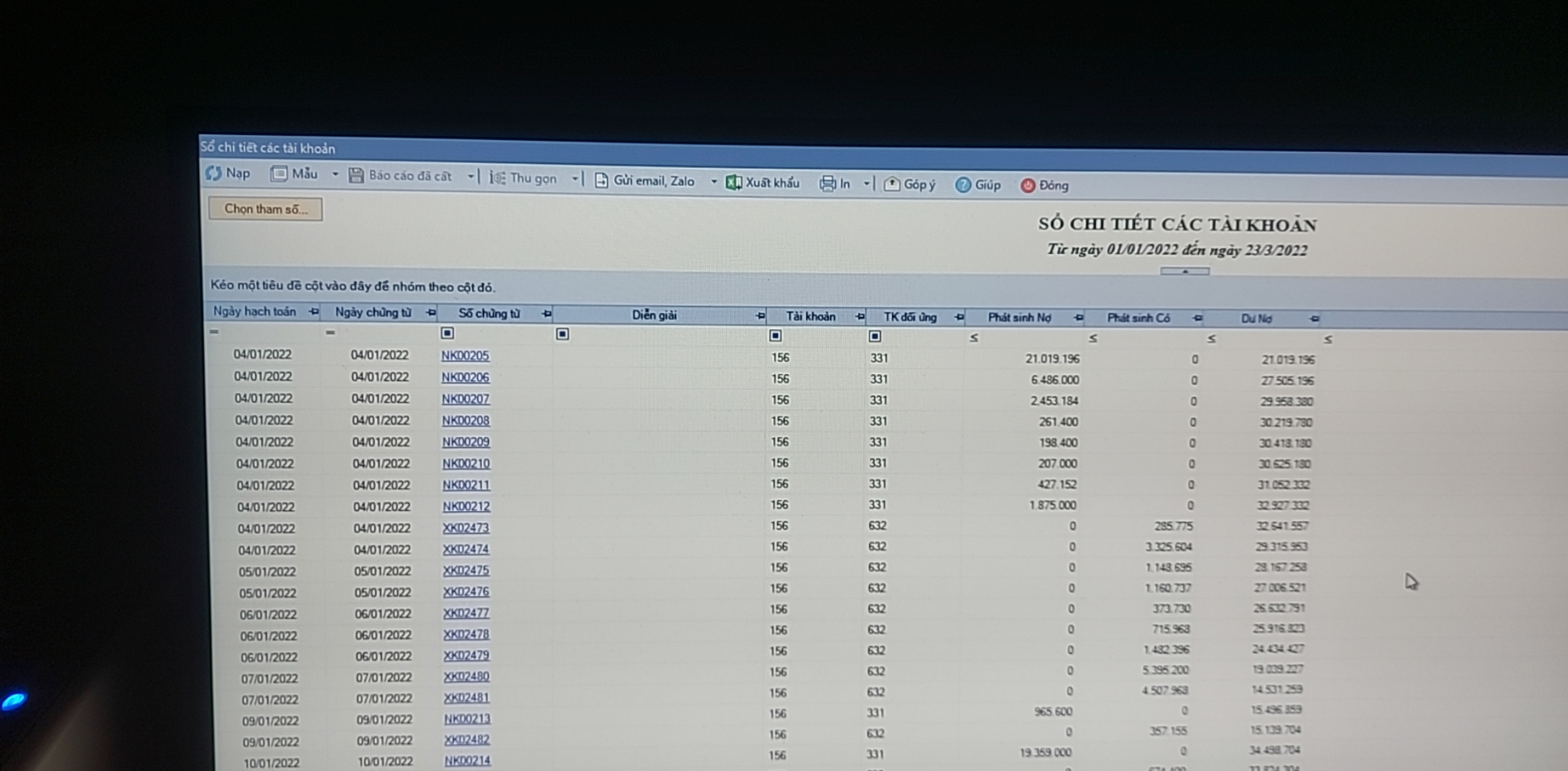Open the Mẫu template button
This screenshot has width=1568, height=771.
pyautogui.click(x=294, y=174)
